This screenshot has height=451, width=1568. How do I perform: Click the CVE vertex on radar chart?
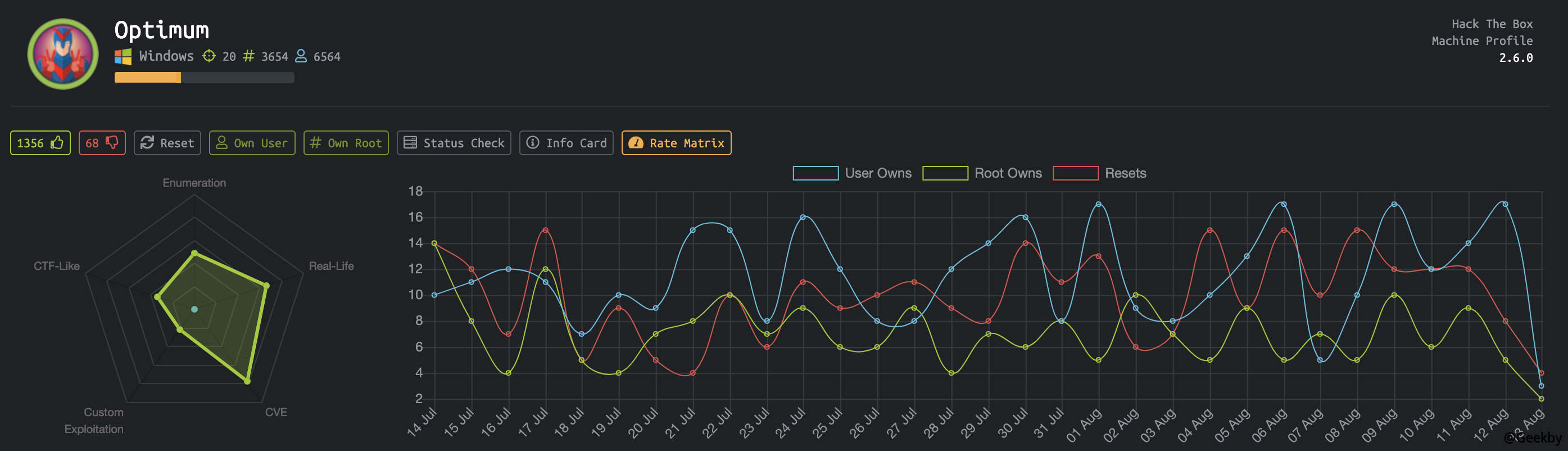click(247, 381)
